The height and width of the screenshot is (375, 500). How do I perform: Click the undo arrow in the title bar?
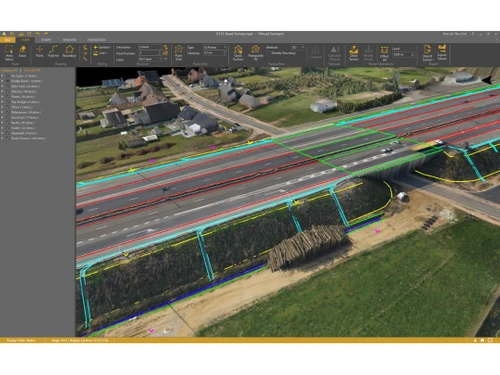38,34
